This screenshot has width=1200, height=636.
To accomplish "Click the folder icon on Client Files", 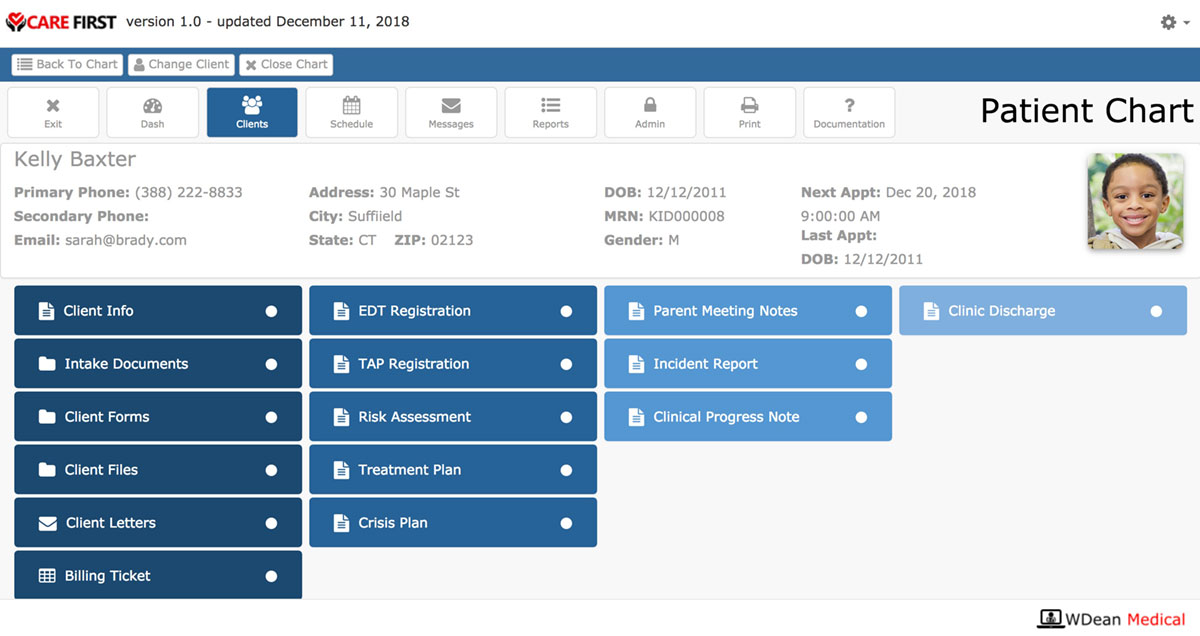I will coord(47,470).
